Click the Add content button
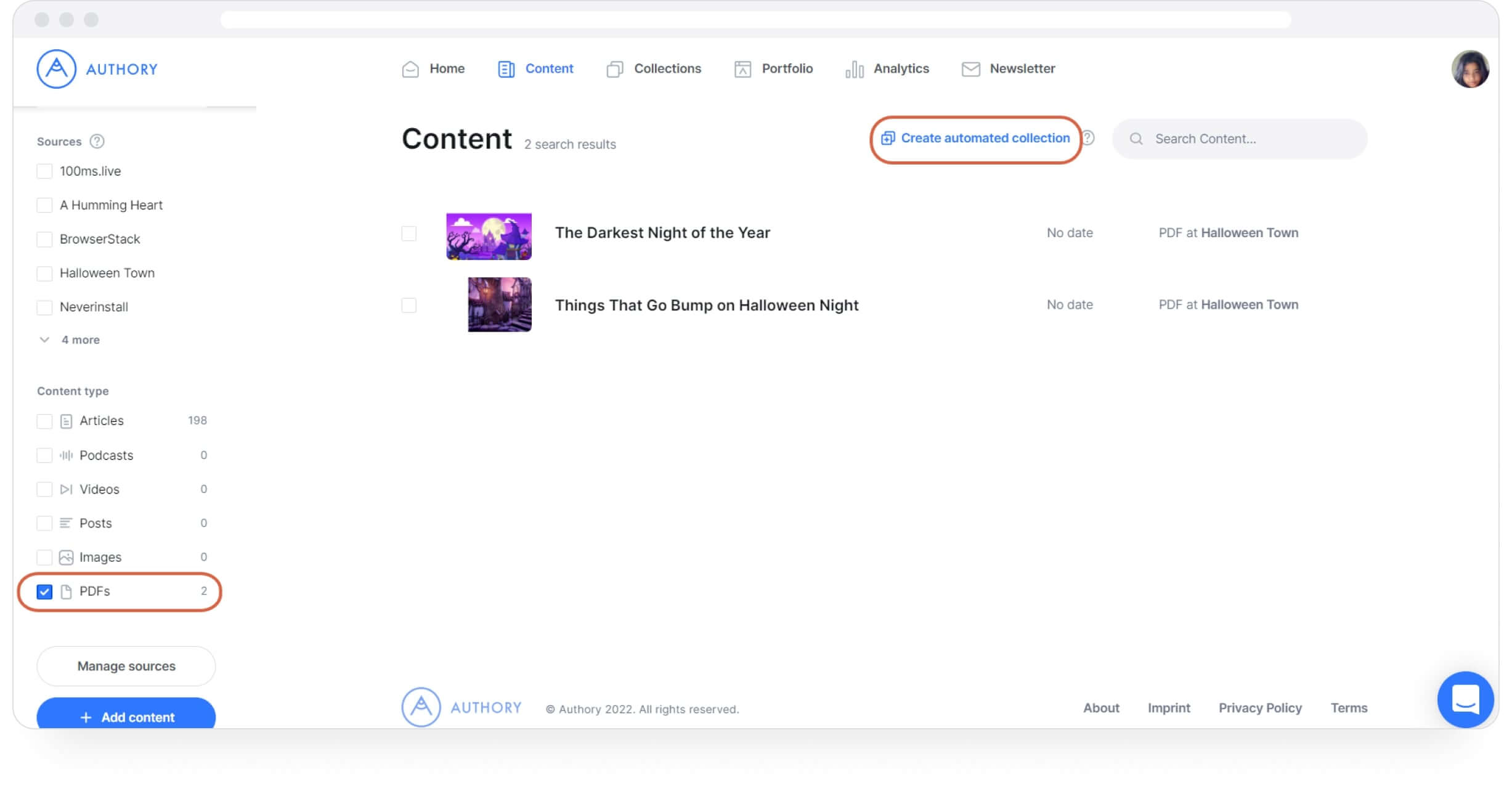 pos(126,717)
